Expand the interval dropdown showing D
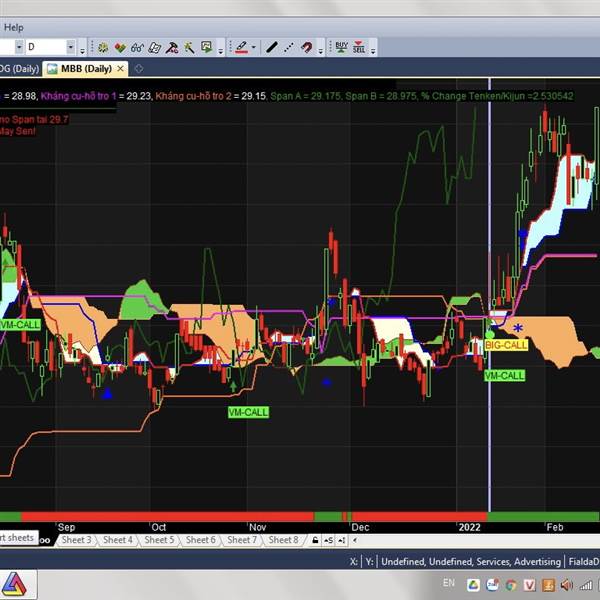This screenshot has width=600, height=600. 70,47
